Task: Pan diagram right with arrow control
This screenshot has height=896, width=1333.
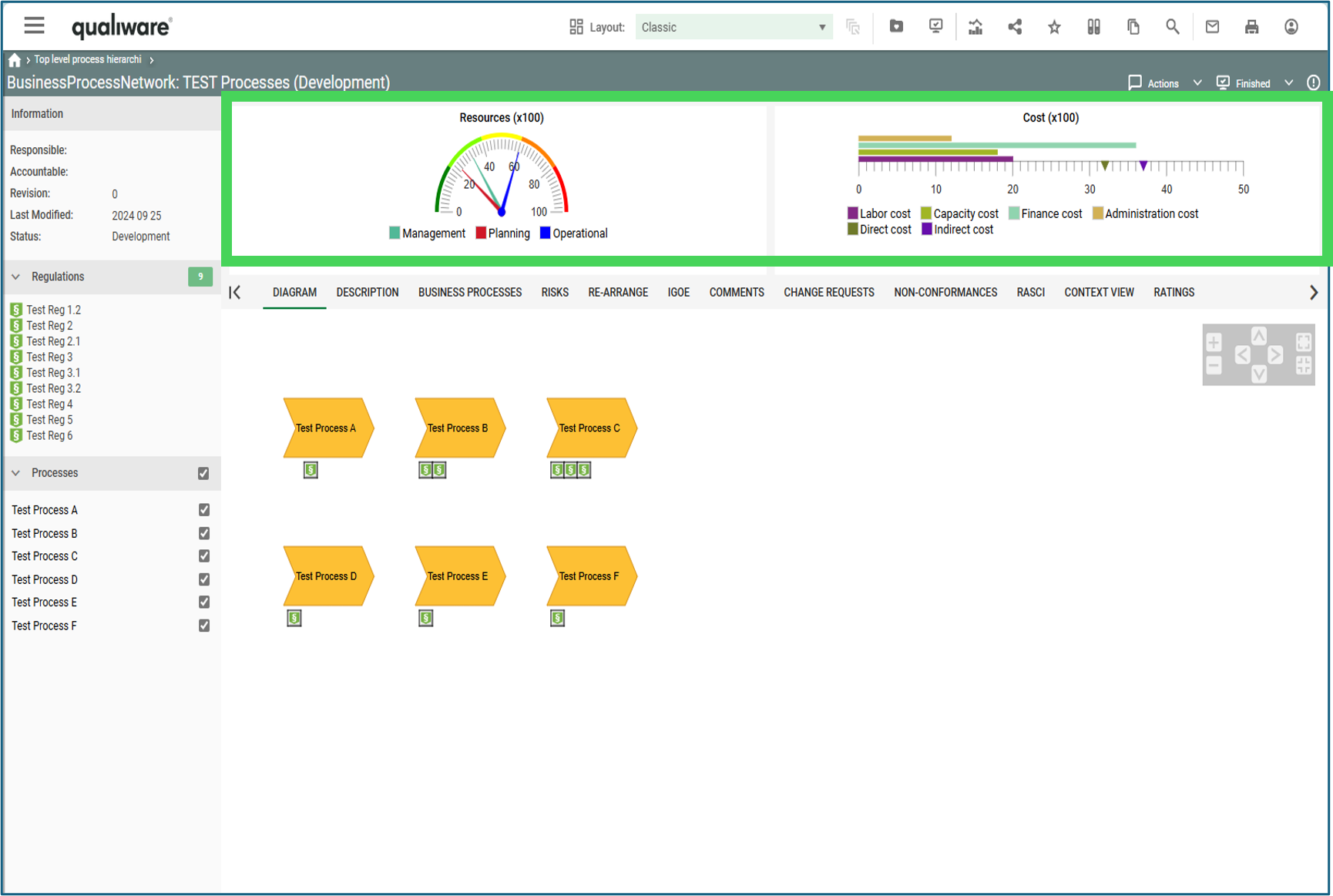Action: [1276, 354]
